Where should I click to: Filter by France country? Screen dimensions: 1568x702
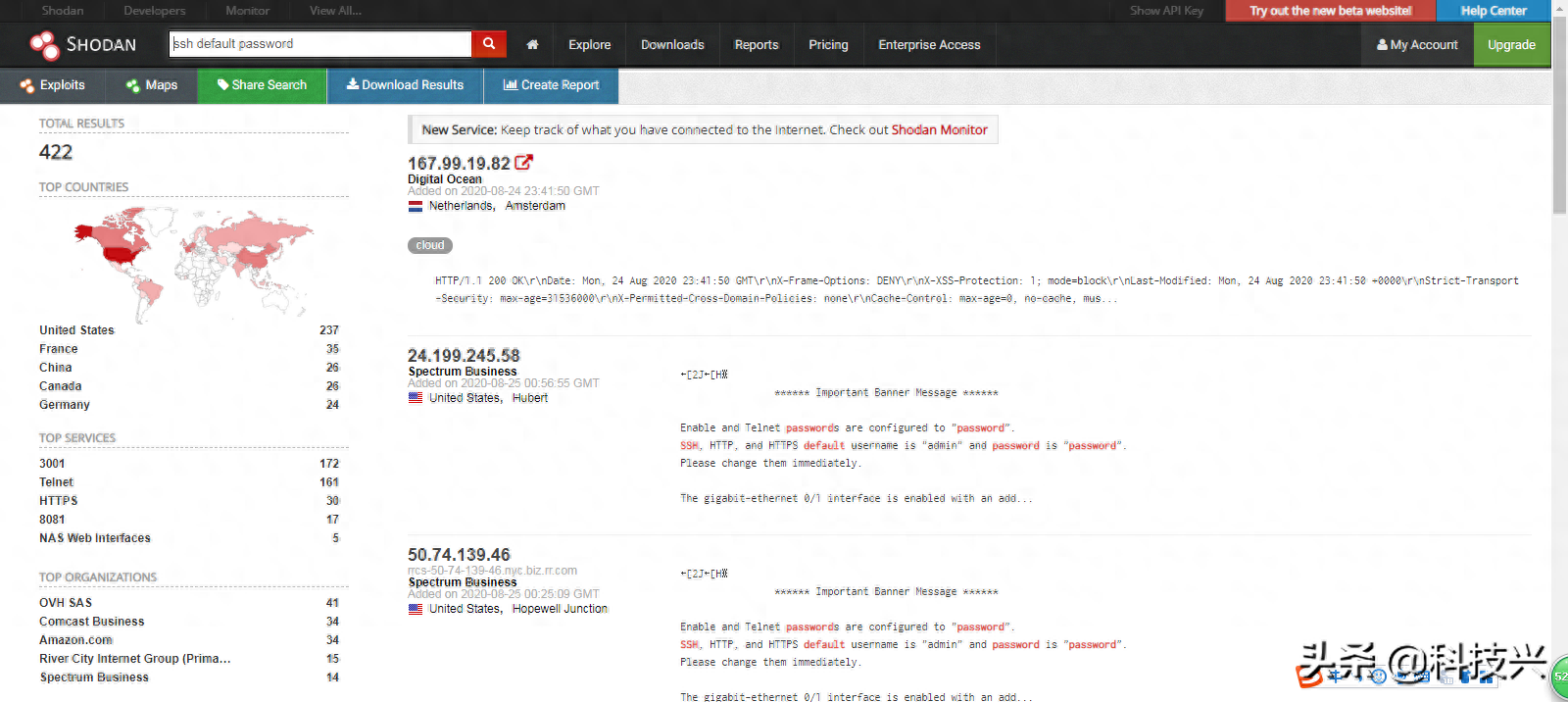59,349
